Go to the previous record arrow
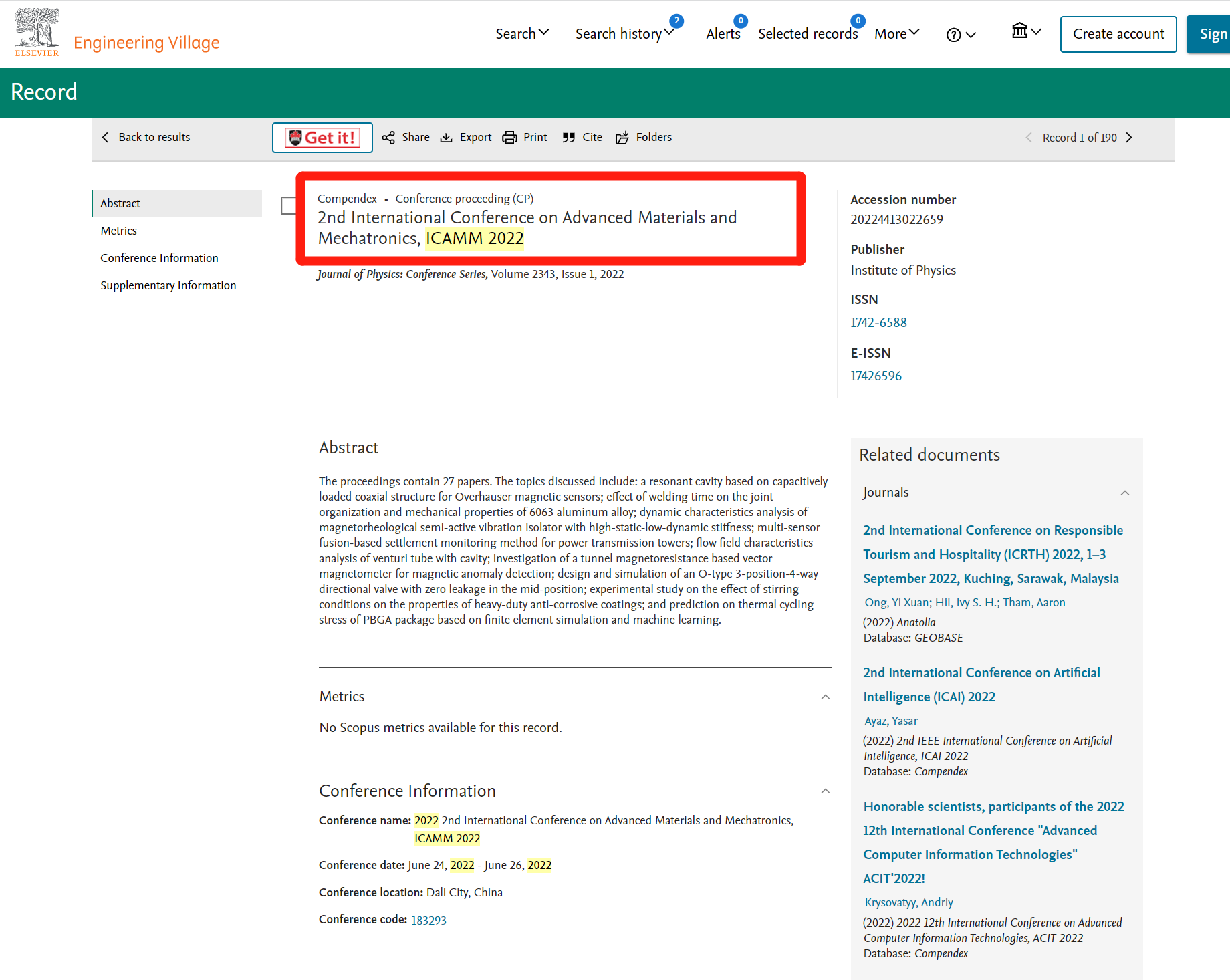 [1029, 138]
